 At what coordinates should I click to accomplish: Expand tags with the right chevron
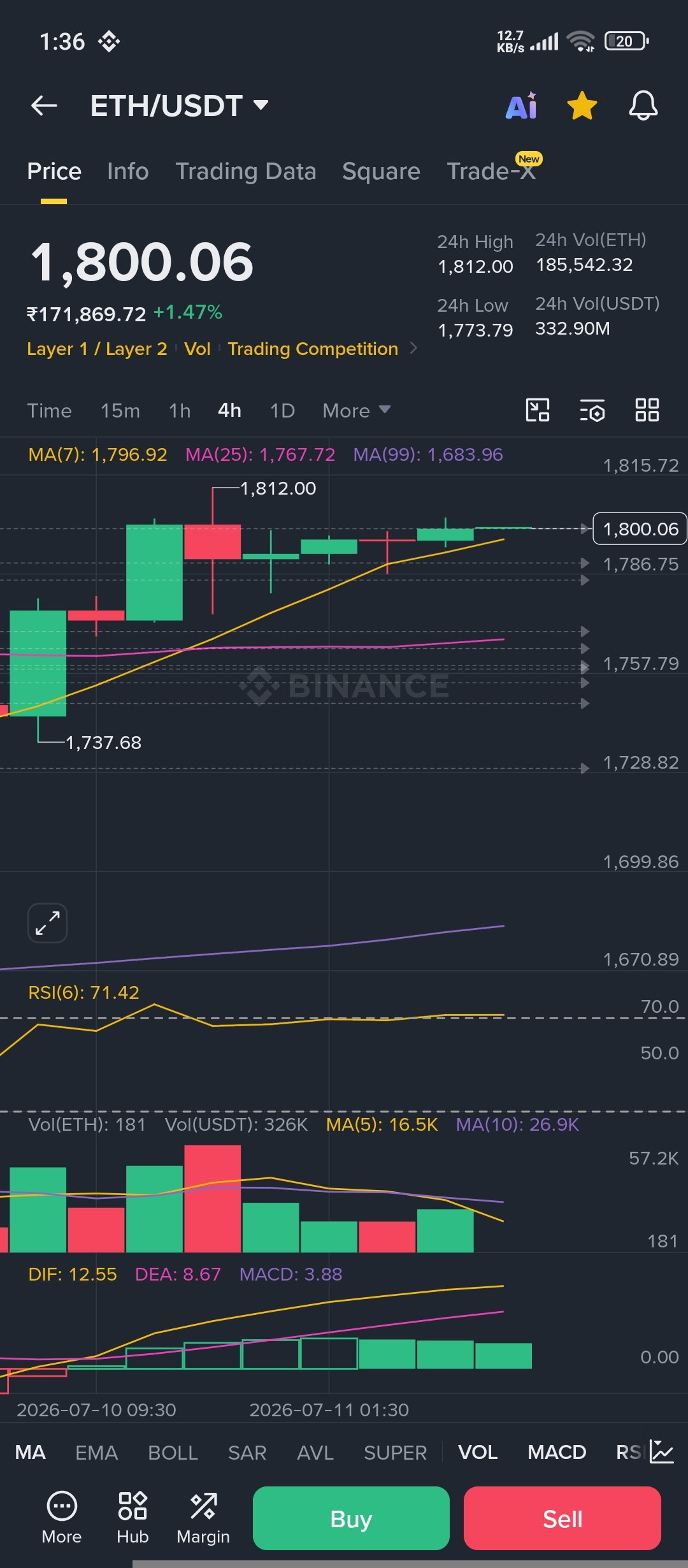coord(413,348)
